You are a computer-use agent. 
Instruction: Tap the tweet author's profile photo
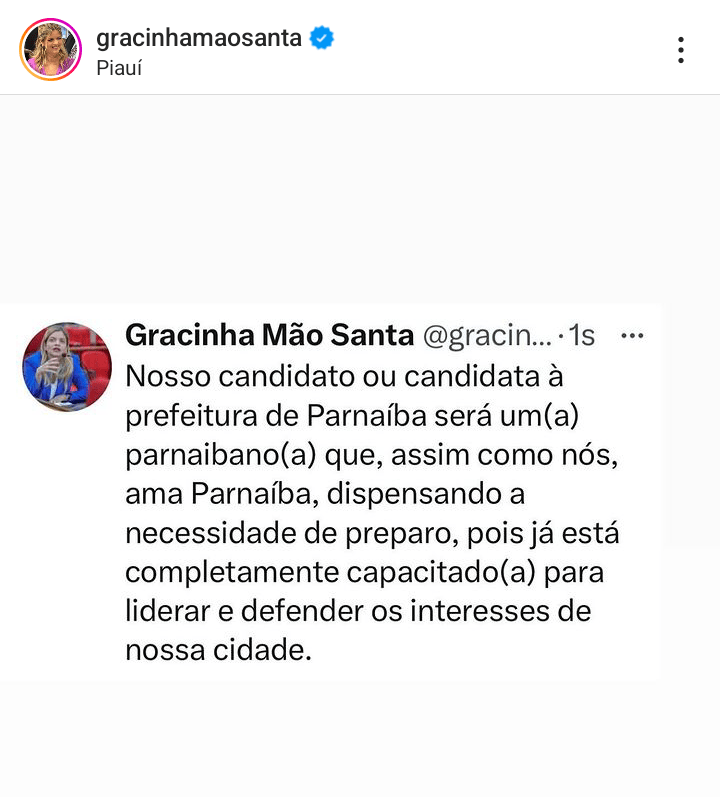coord(67,367)
